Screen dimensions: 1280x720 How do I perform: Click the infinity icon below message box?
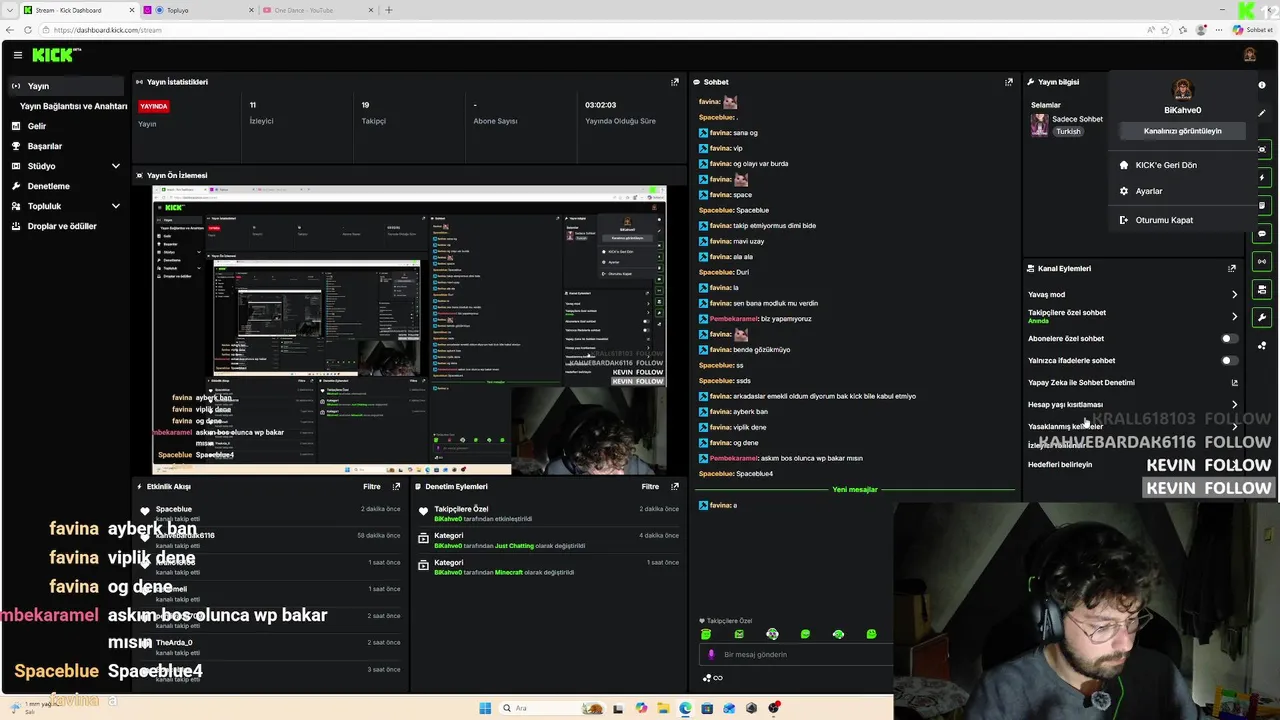pos(717,678)
